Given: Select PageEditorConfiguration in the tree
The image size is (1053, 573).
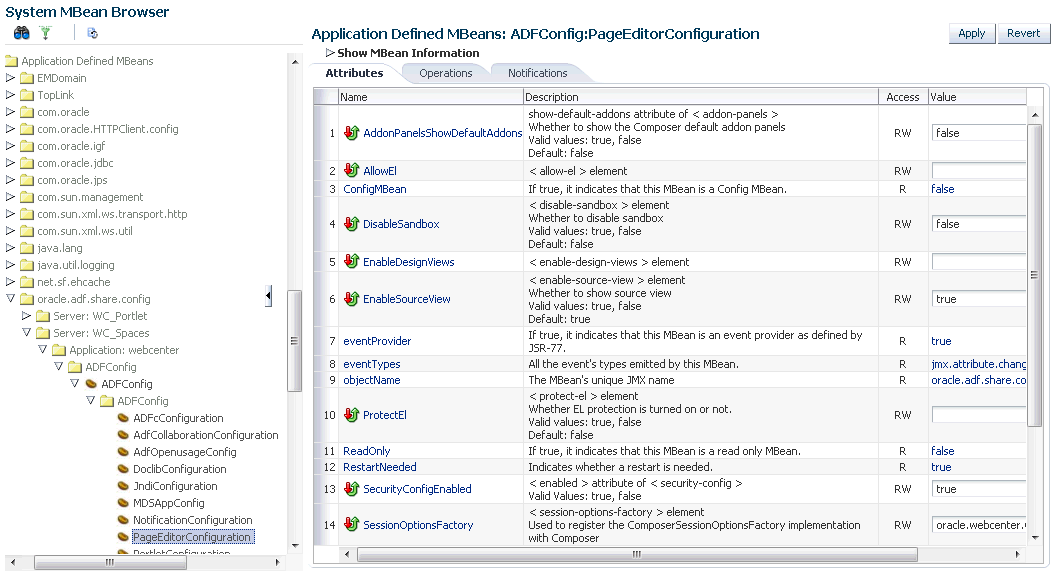Looking at the screenshot, I should [192, 537].
